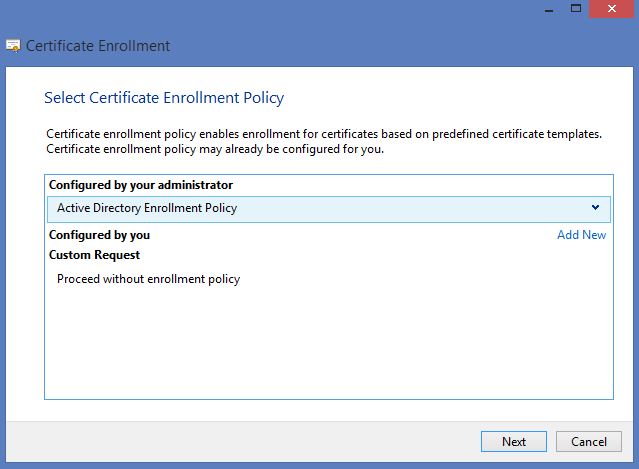Click the Configured by your administrator header
Image resolution: width=639 pixels, height=469 pixels.
tap(140, 185)
